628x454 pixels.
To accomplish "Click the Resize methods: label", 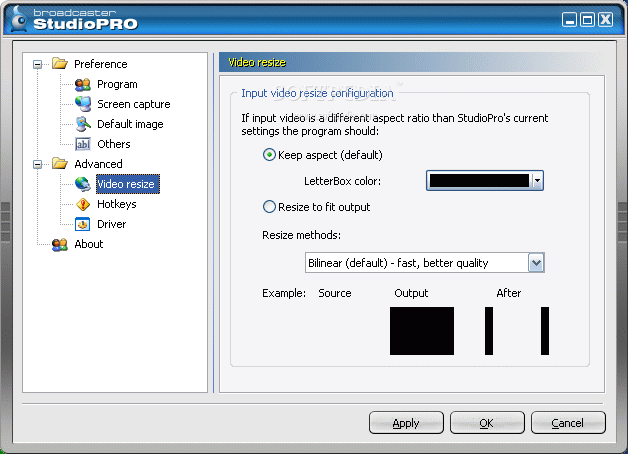I will 302,235.
